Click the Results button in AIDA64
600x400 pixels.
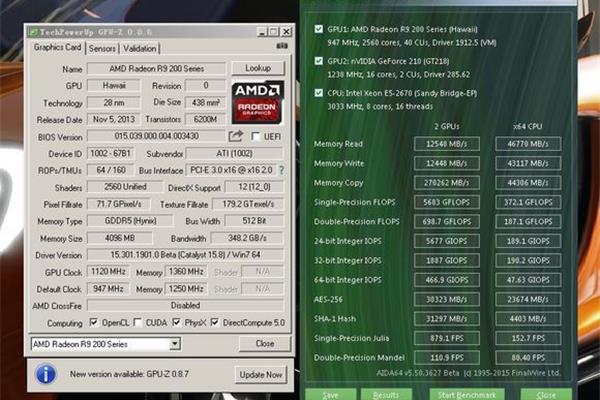tap(386, 395)
